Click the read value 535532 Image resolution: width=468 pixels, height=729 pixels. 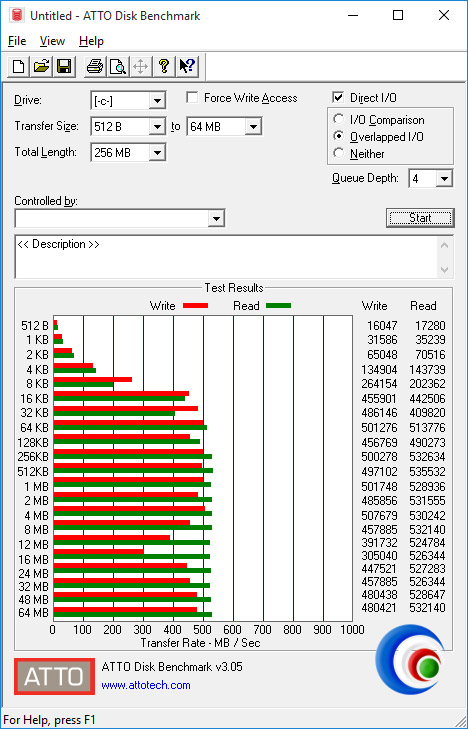tap(427, 471)
